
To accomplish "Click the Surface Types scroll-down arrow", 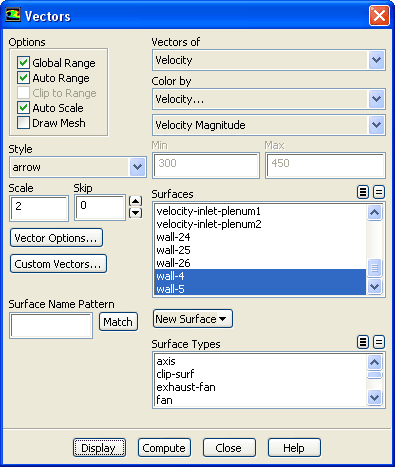I will click(x=375, y=397).
